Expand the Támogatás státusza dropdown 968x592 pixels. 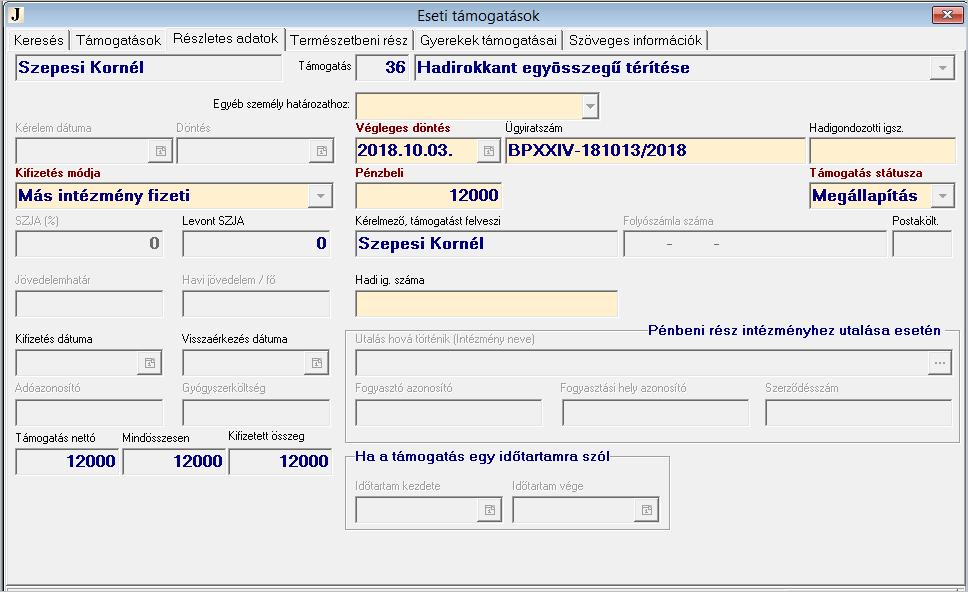tap(943, 196)
